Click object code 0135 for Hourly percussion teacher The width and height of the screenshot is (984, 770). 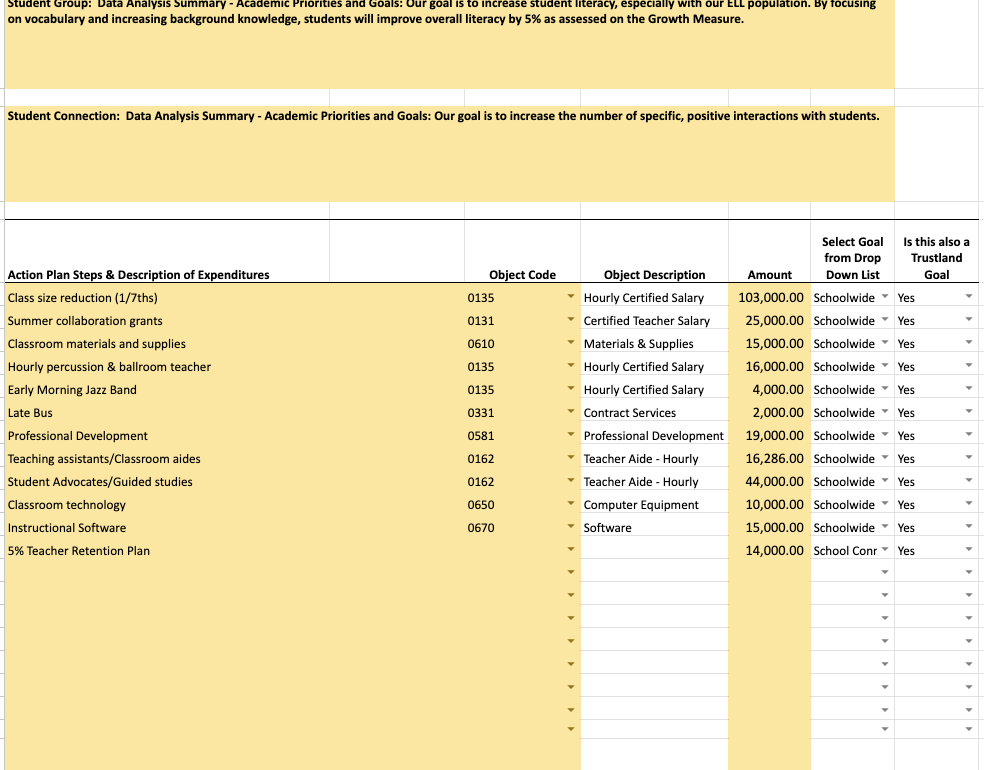pyautogui.click(x=481, y=366)
